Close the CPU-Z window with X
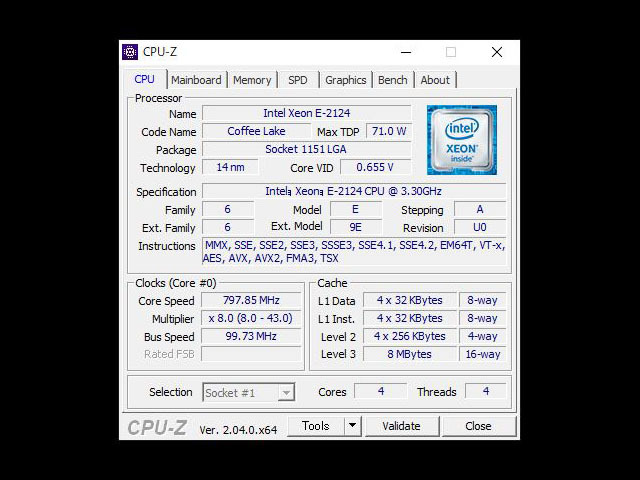640x480 pixels. click(497, 52)
